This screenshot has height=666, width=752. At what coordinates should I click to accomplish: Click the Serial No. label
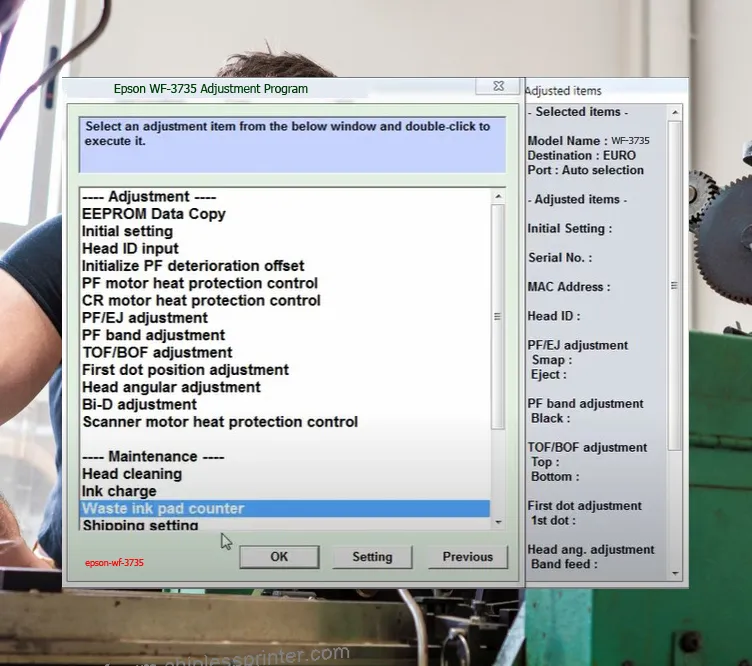pyautogui.click(x=560, y=257)
